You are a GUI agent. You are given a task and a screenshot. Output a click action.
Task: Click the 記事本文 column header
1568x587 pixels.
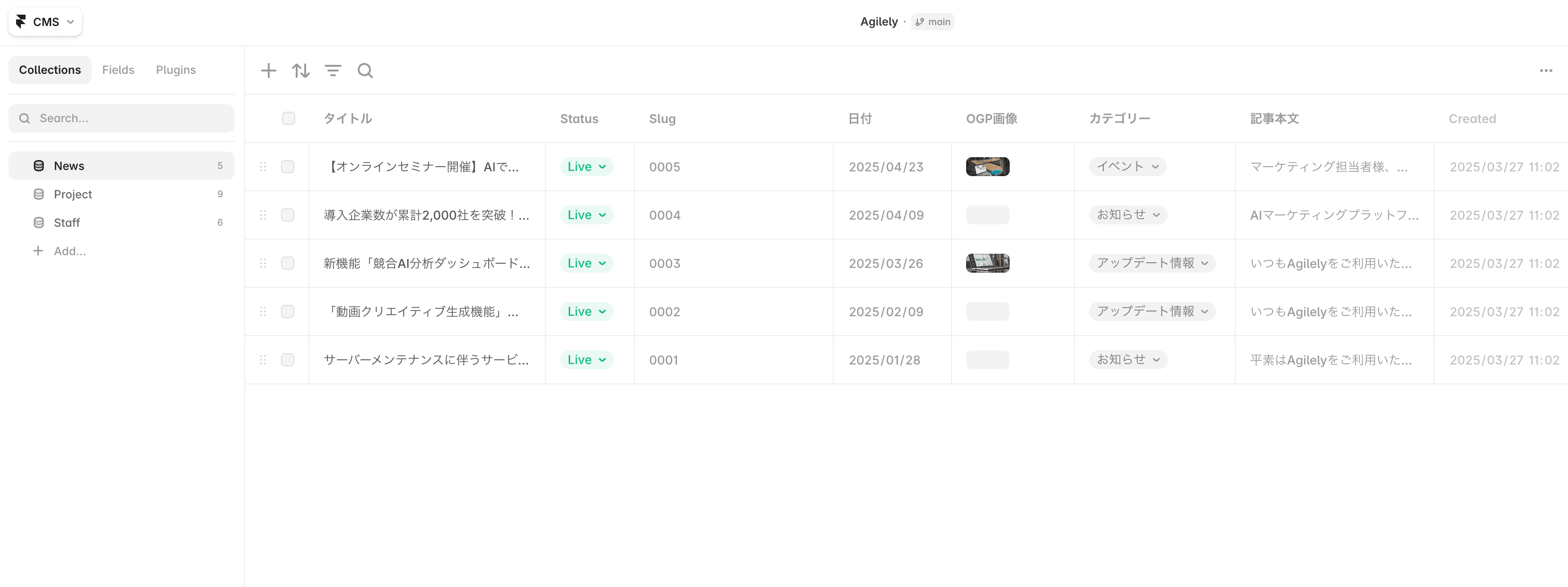coord(1275,119)
